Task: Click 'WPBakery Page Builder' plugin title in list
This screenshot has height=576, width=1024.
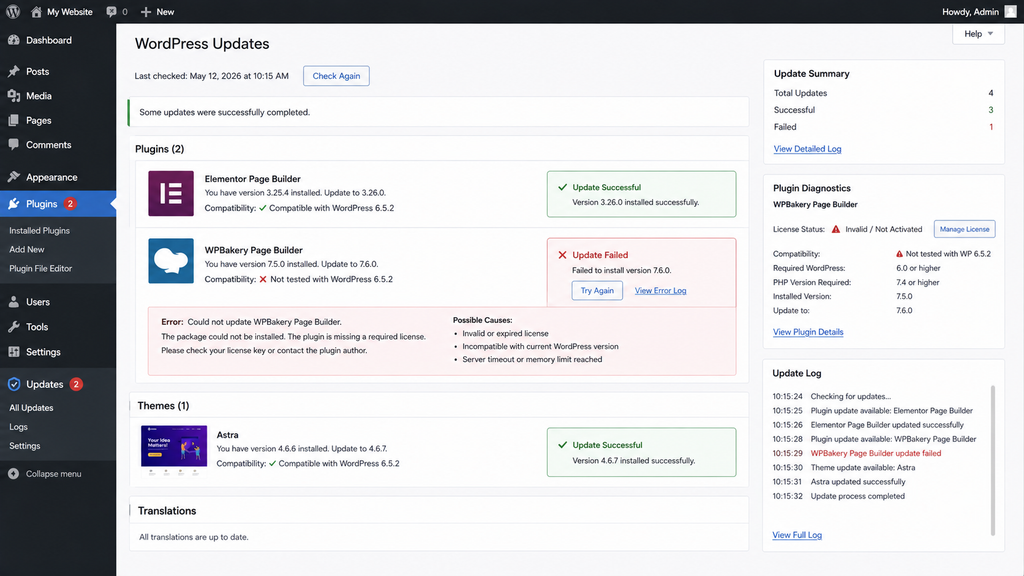Action: 253,250
